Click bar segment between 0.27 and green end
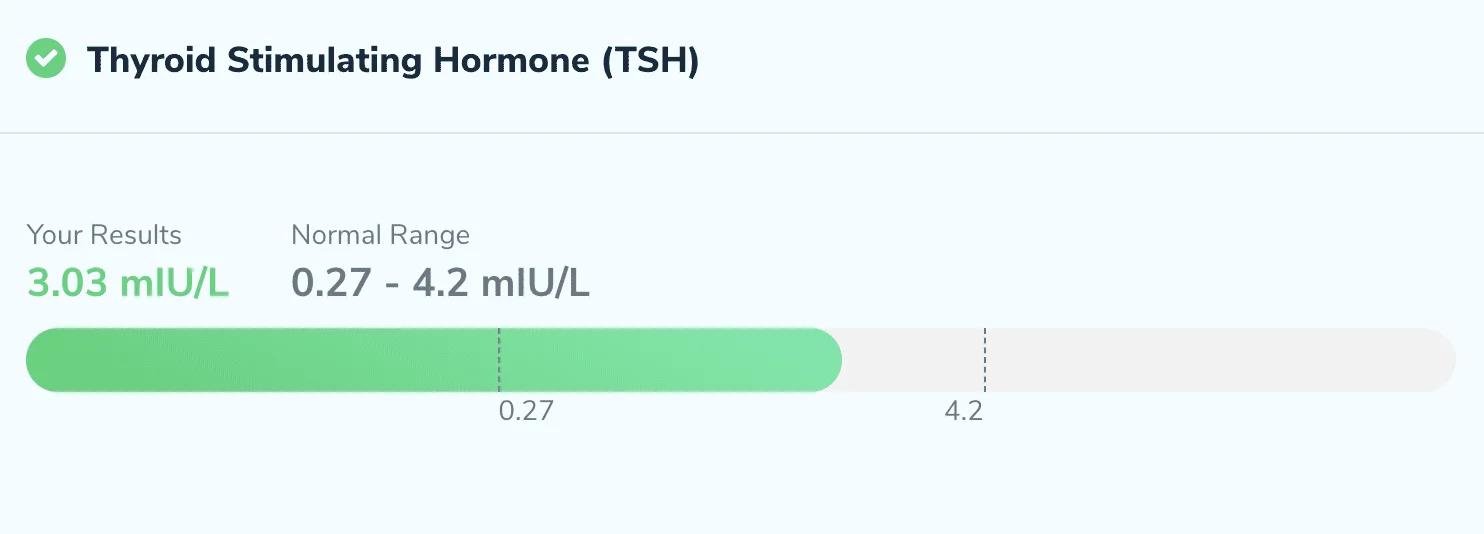This screenshot has width=1484, height=534. coord(670,360)
